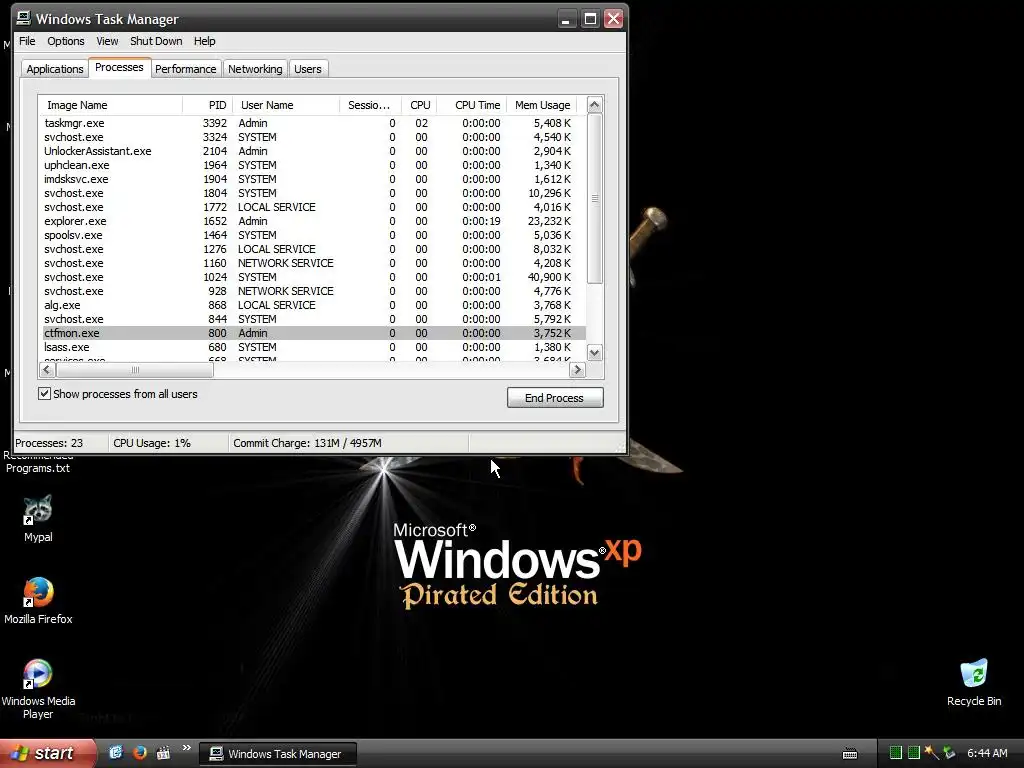This screenshot has height=768, width=1024.
Task: Switch to the Applications tab
Action: point(55,69)
